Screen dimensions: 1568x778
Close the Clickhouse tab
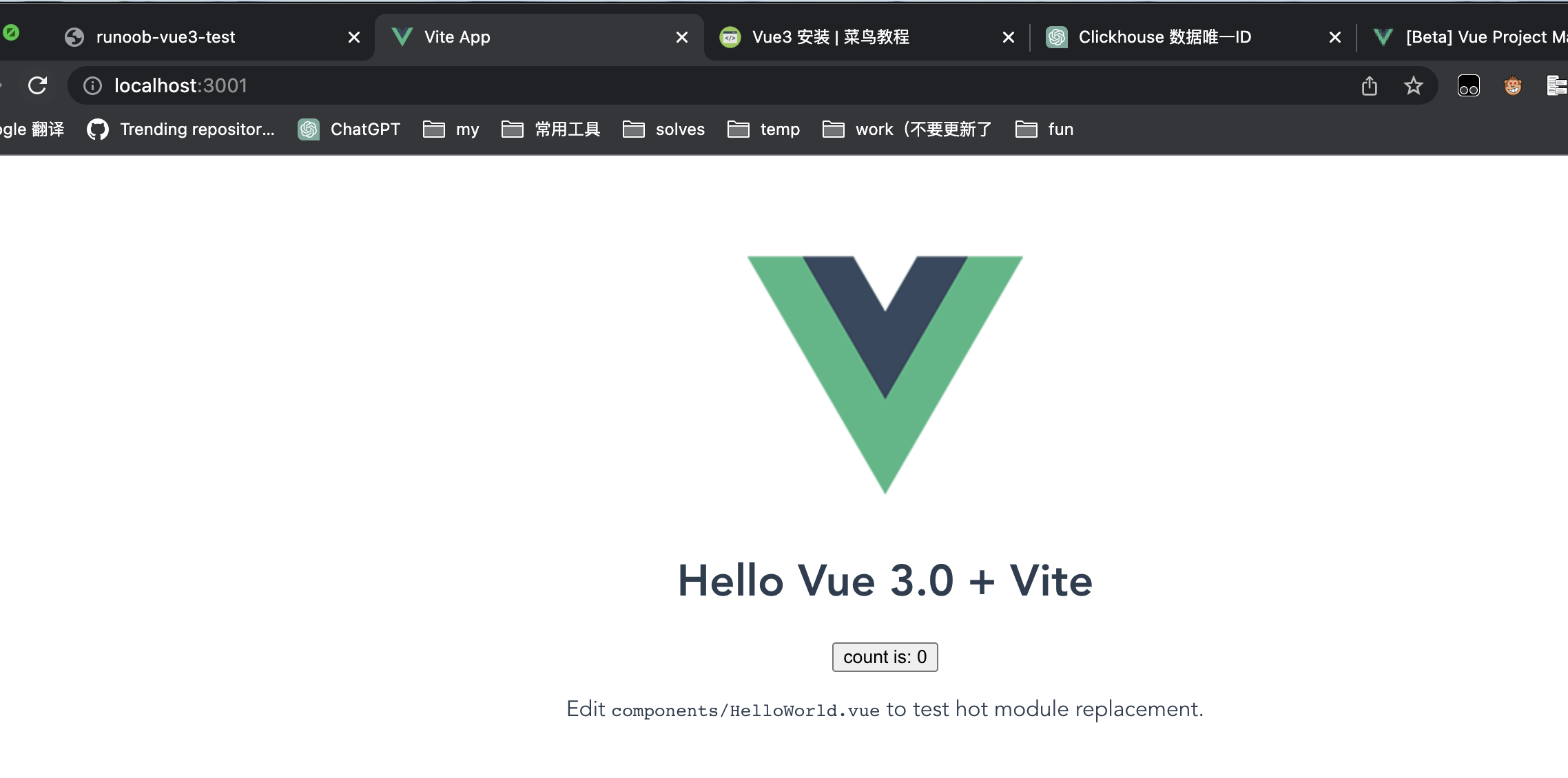click(1335, 37)
